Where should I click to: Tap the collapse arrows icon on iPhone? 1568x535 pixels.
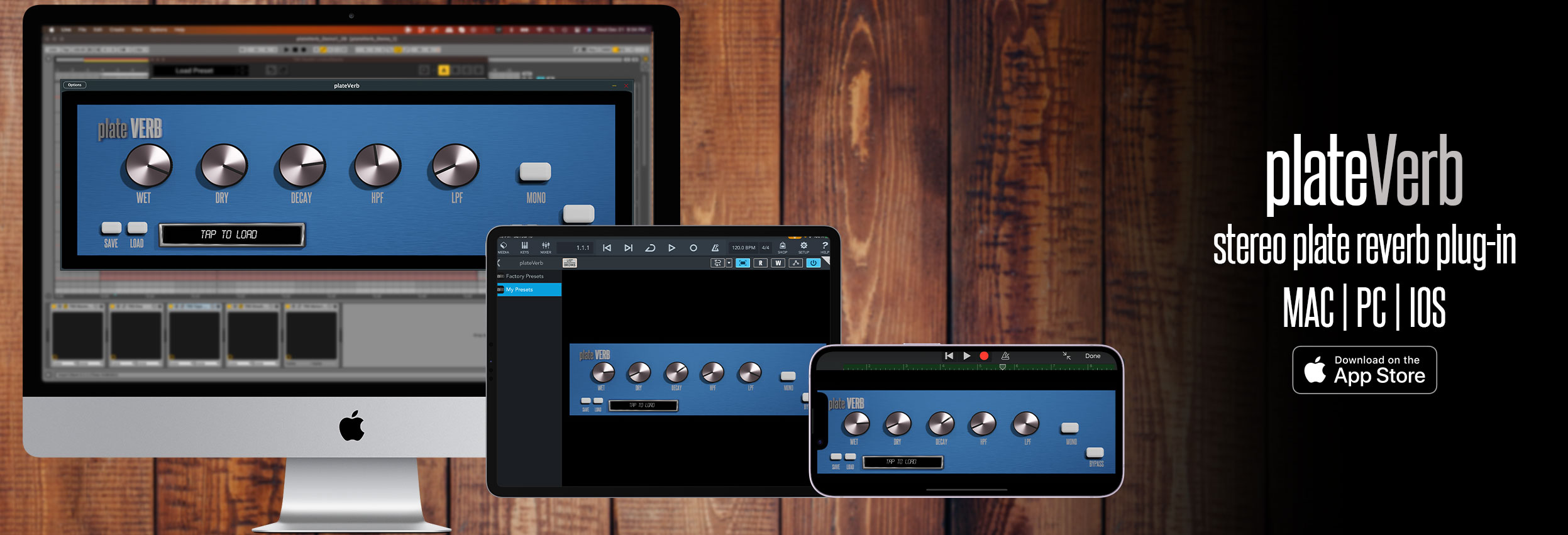pos(1066,356)
